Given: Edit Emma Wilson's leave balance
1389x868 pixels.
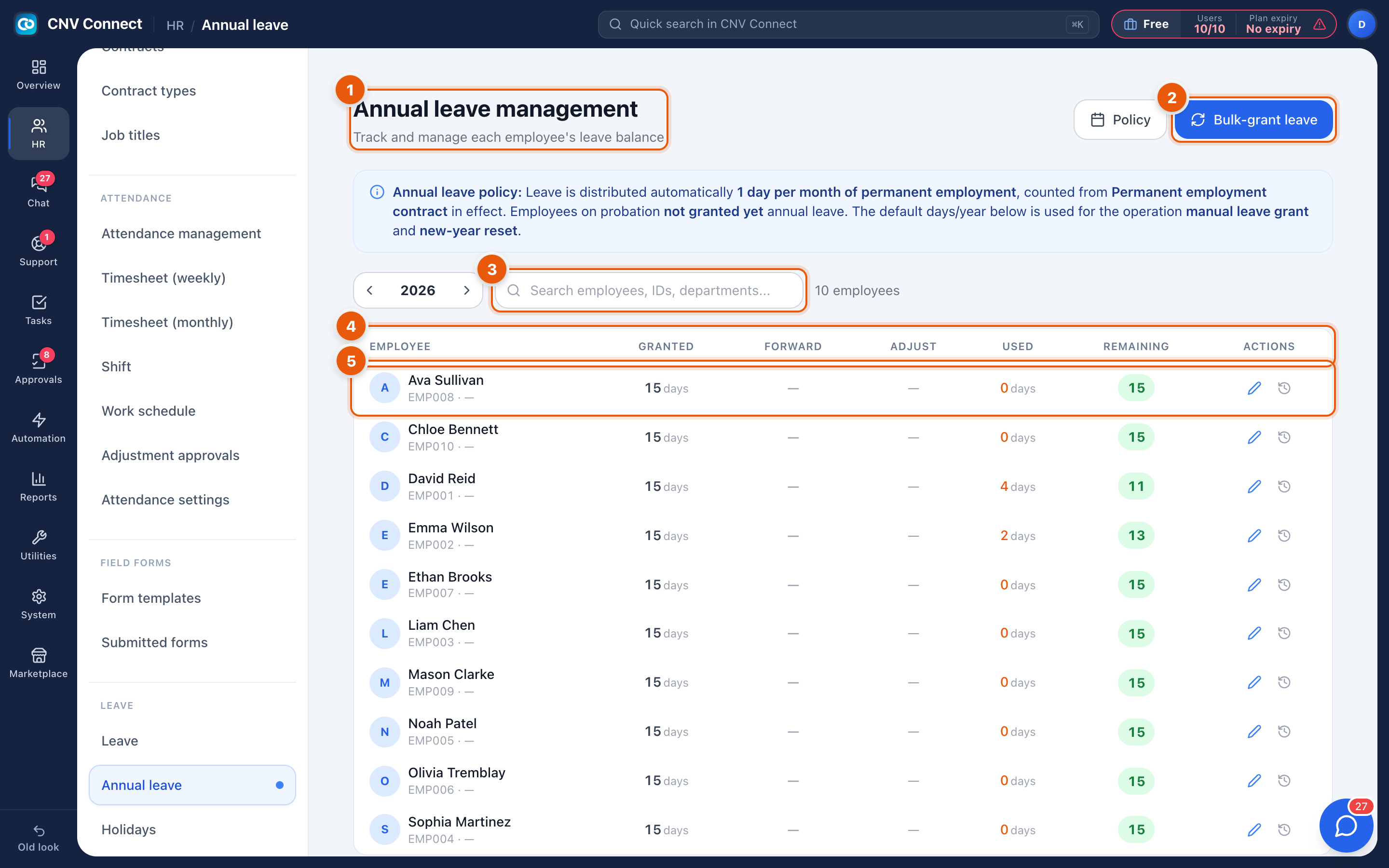Looking at the screenshot, I should (1254, 536).
